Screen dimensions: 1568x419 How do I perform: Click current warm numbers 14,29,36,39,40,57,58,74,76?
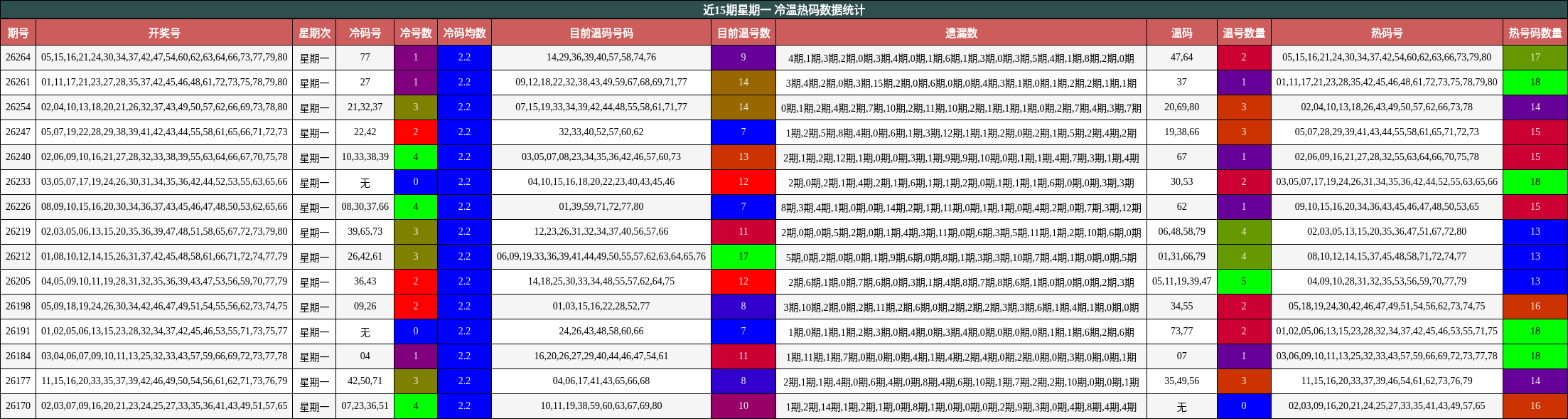601,58
